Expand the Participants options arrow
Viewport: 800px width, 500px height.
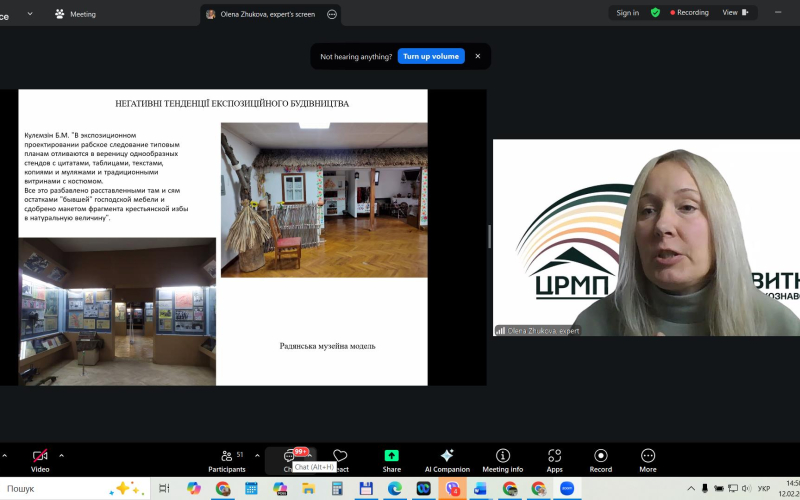[x=257, y=454]
